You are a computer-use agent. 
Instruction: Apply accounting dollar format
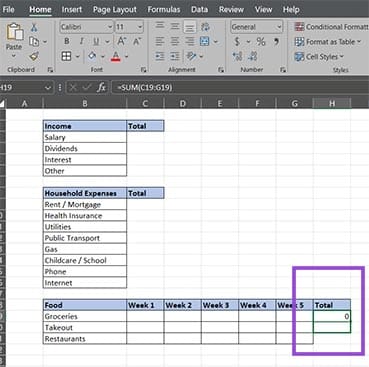[x=237, y=42]
